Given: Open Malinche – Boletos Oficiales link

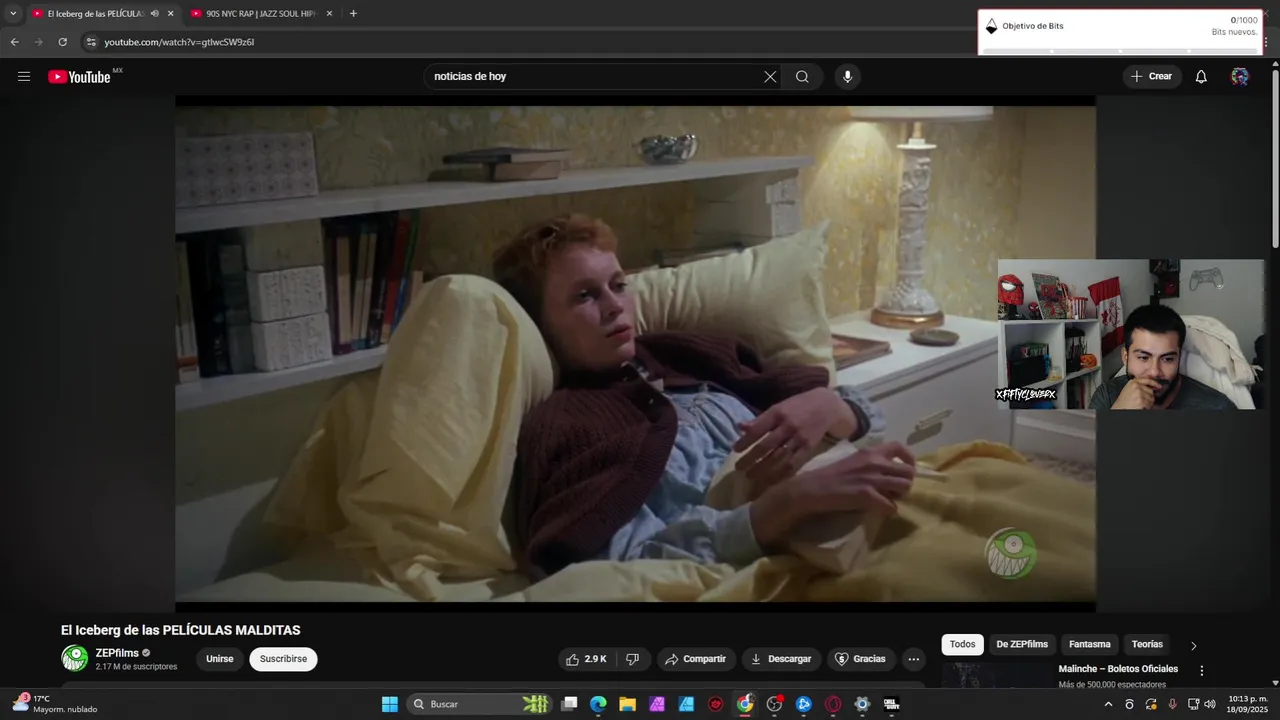Looking at the screenshot, I should pos(1118,669).
